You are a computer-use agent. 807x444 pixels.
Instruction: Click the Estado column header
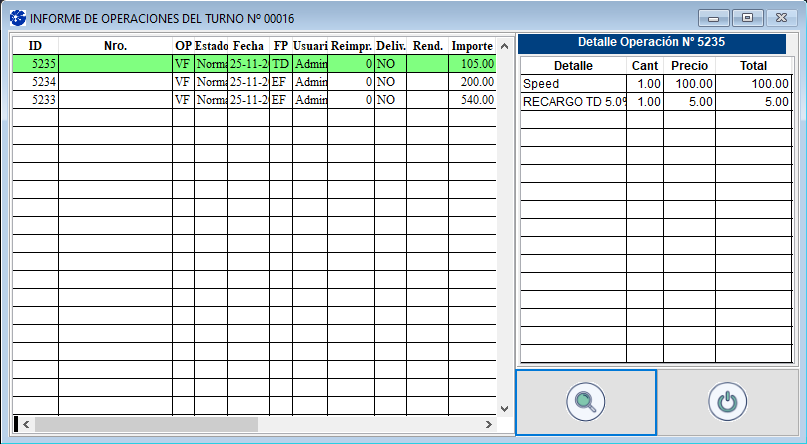211,46
